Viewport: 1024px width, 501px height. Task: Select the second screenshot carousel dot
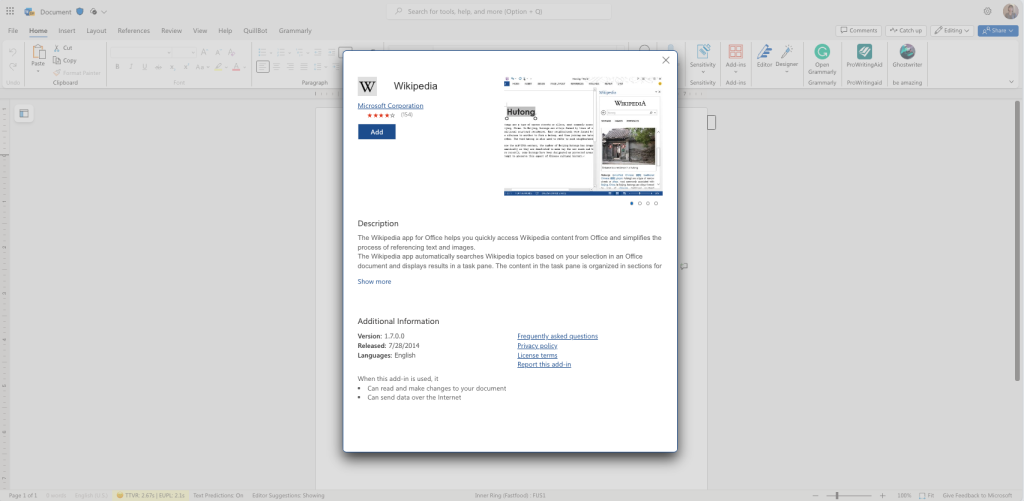[639, 203]
